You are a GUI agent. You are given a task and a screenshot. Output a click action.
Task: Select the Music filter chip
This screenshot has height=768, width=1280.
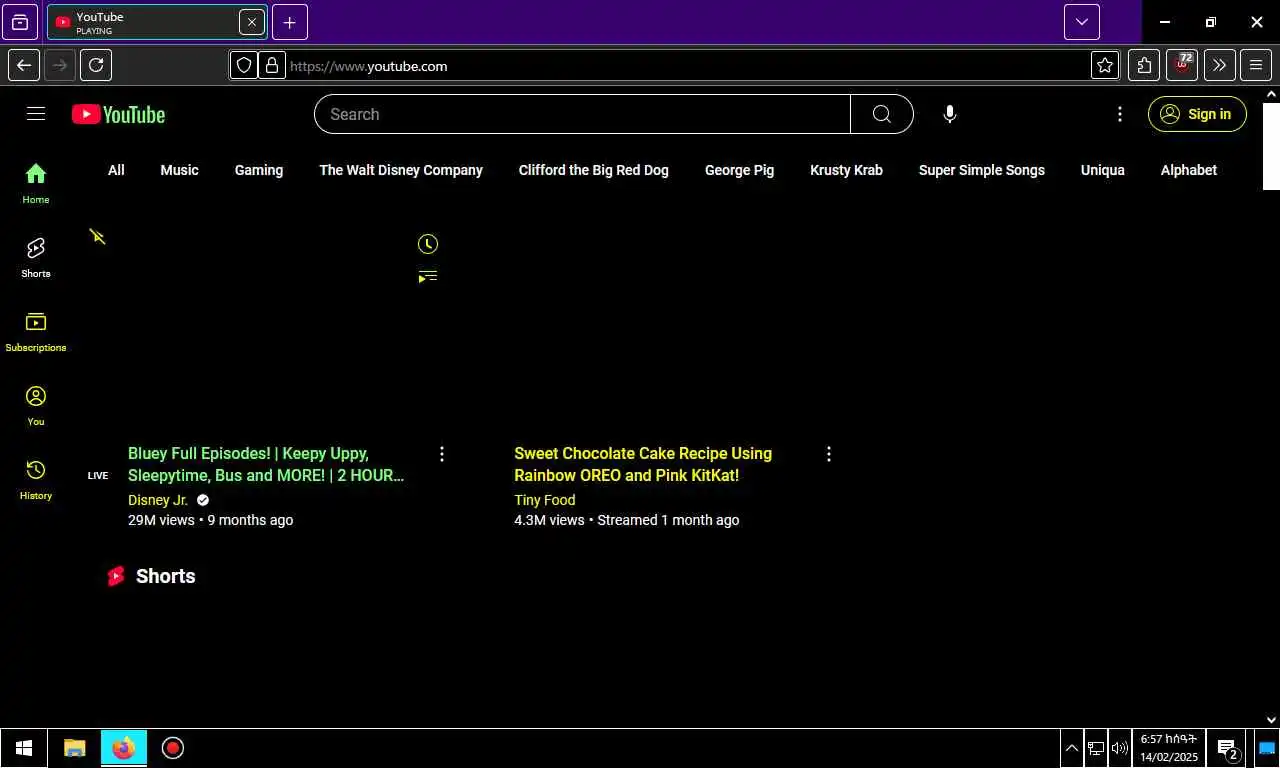point(180,170)
